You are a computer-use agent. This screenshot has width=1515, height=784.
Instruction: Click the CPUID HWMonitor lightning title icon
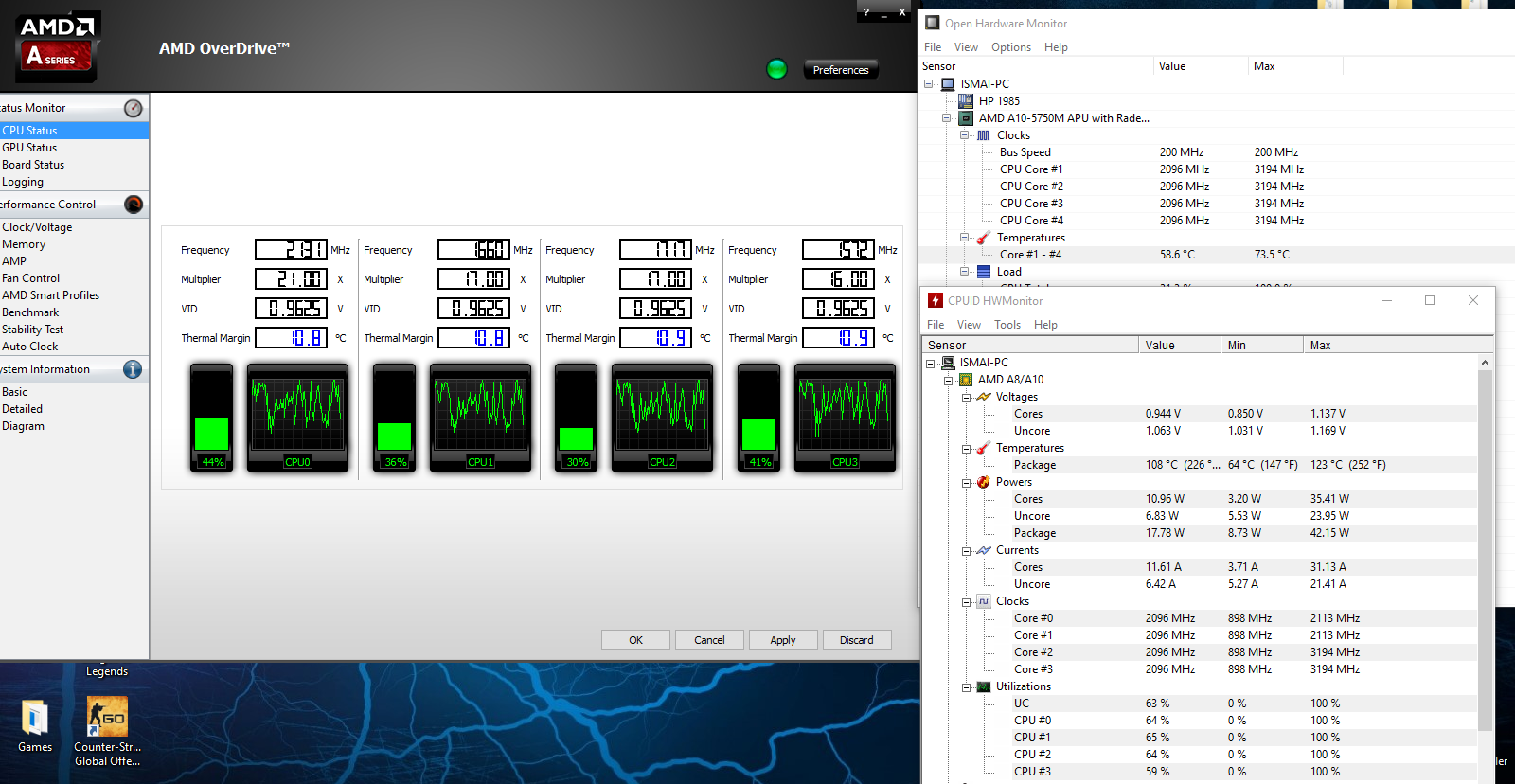[x=936, y=300]
